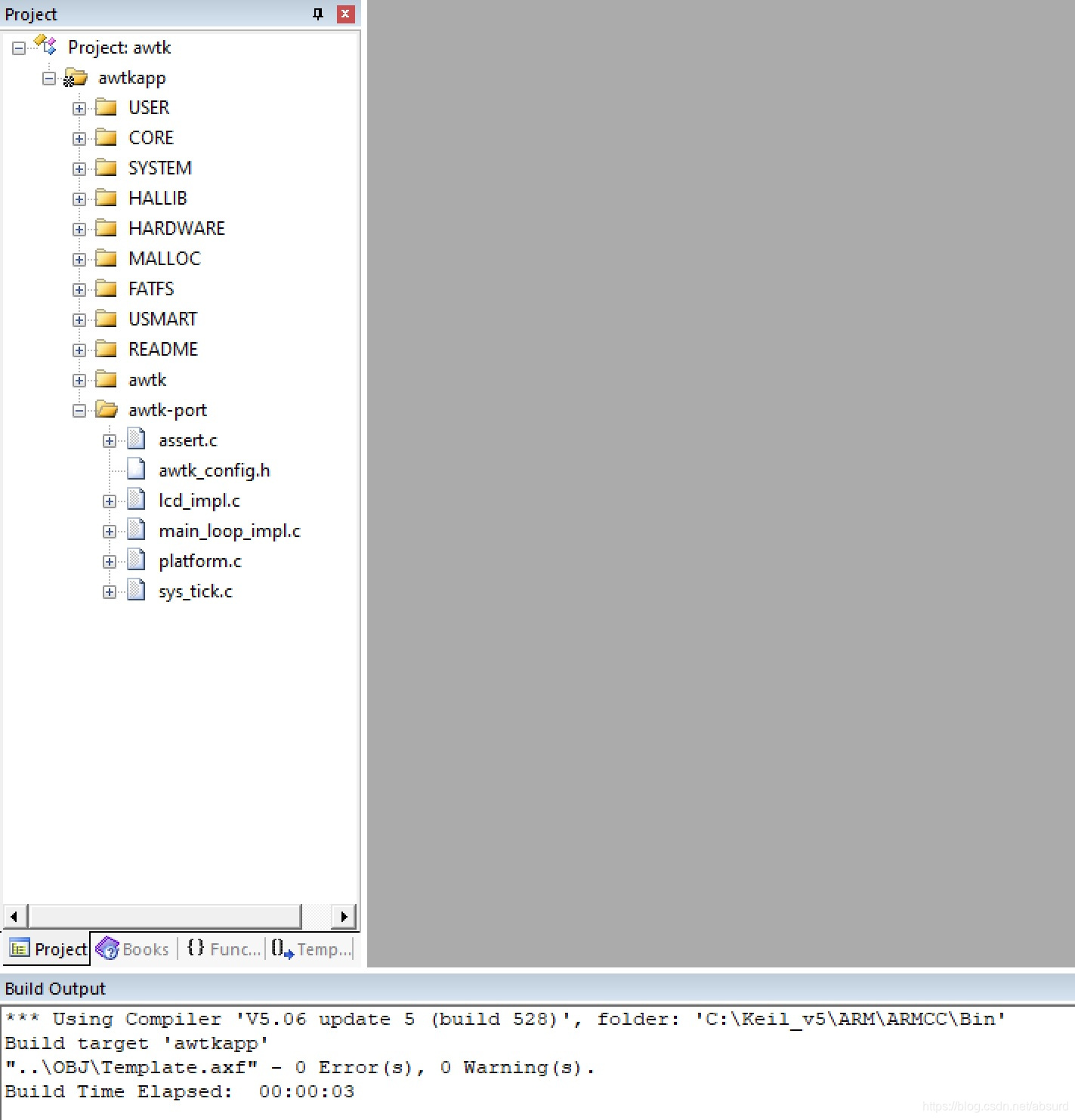1075x1120 pixels.
Task: Switch to the Functions tab
Action: click(223, 949)
